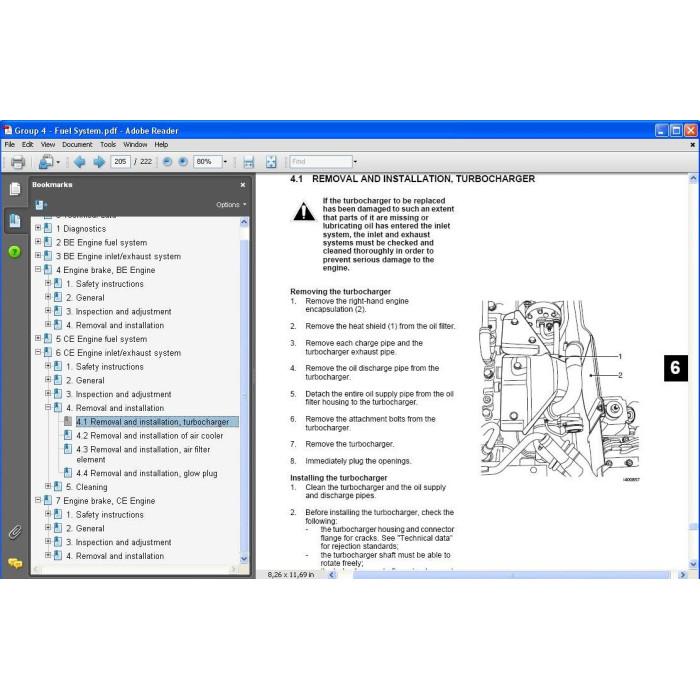
Task: Click document horizontal scrollbar thumb
Action: click(x=512, y=575)
